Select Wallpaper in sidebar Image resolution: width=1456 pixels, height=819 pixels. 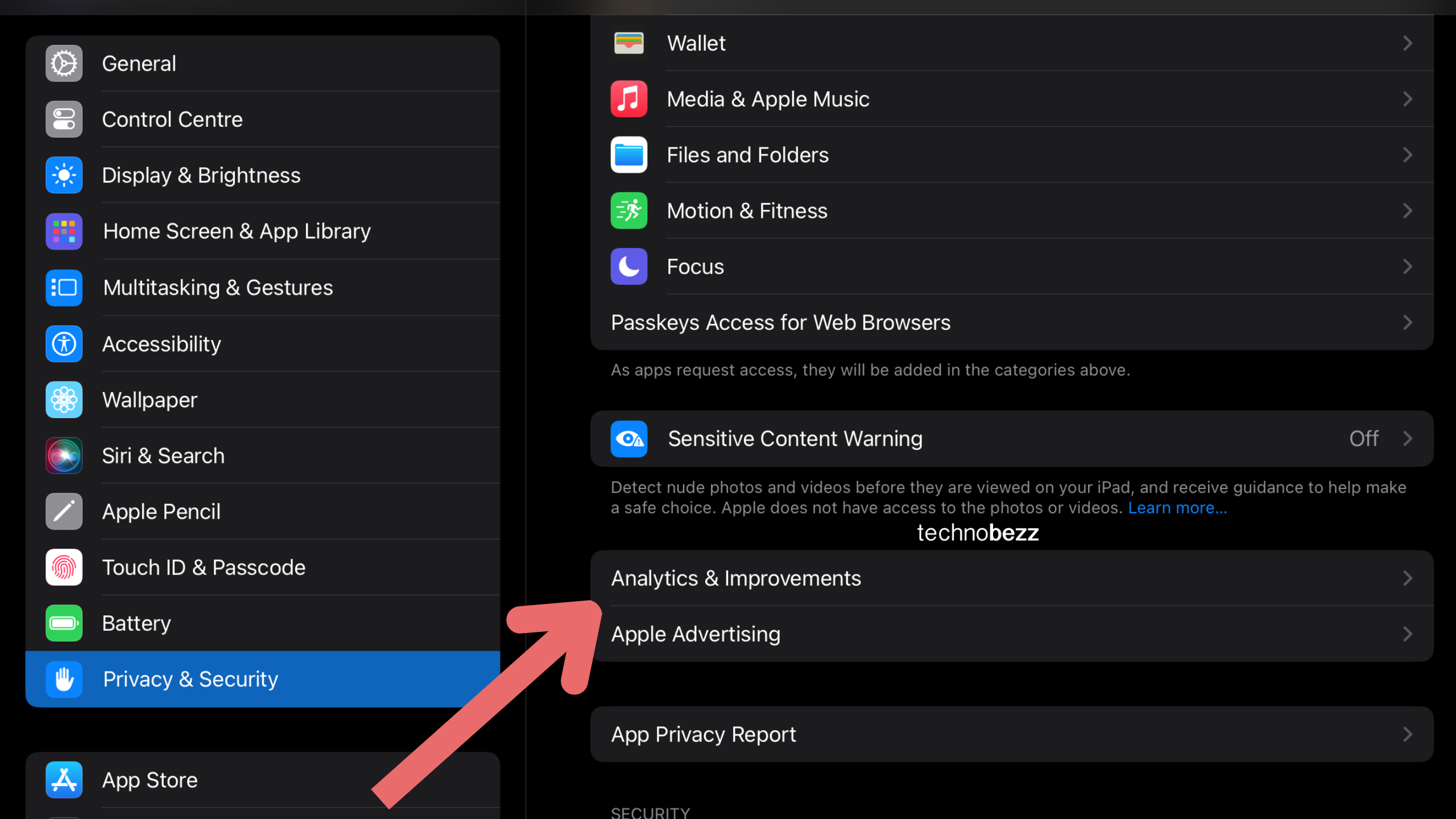pos(263,400)
